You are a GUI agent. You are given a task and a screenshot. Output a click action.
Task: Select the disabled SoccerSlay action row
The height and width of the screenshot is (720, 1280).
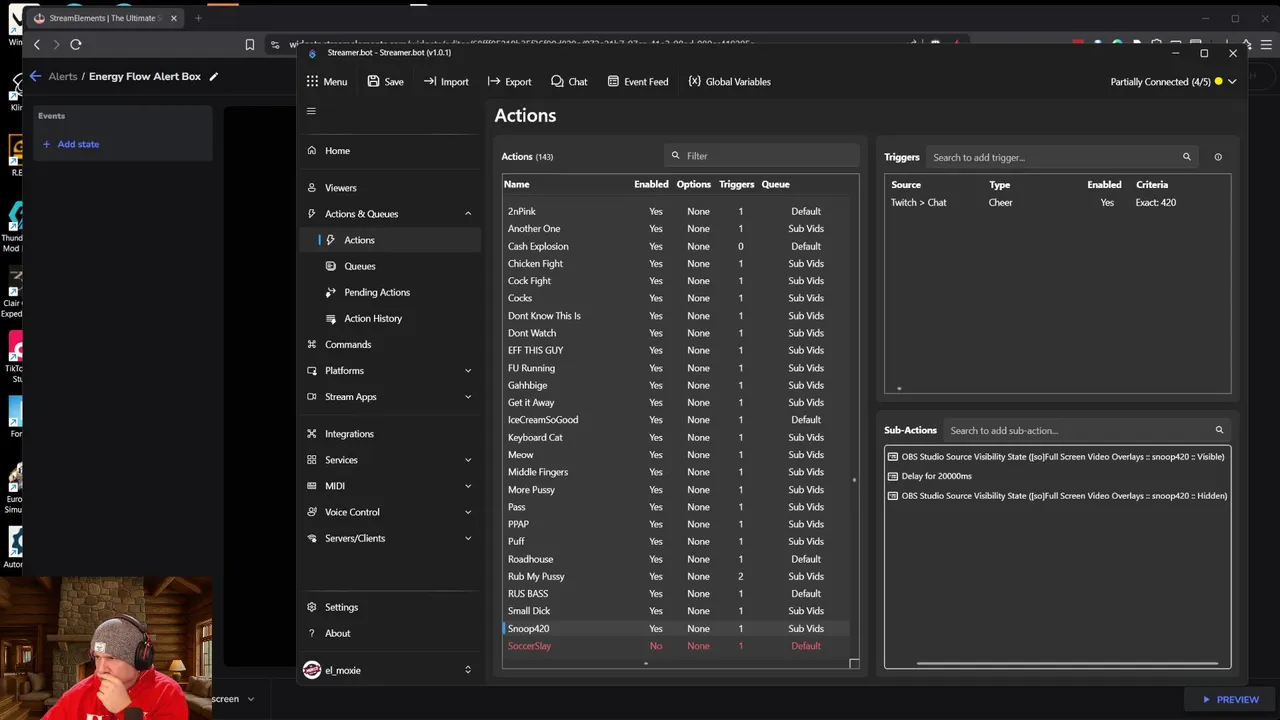pos(676,646)
